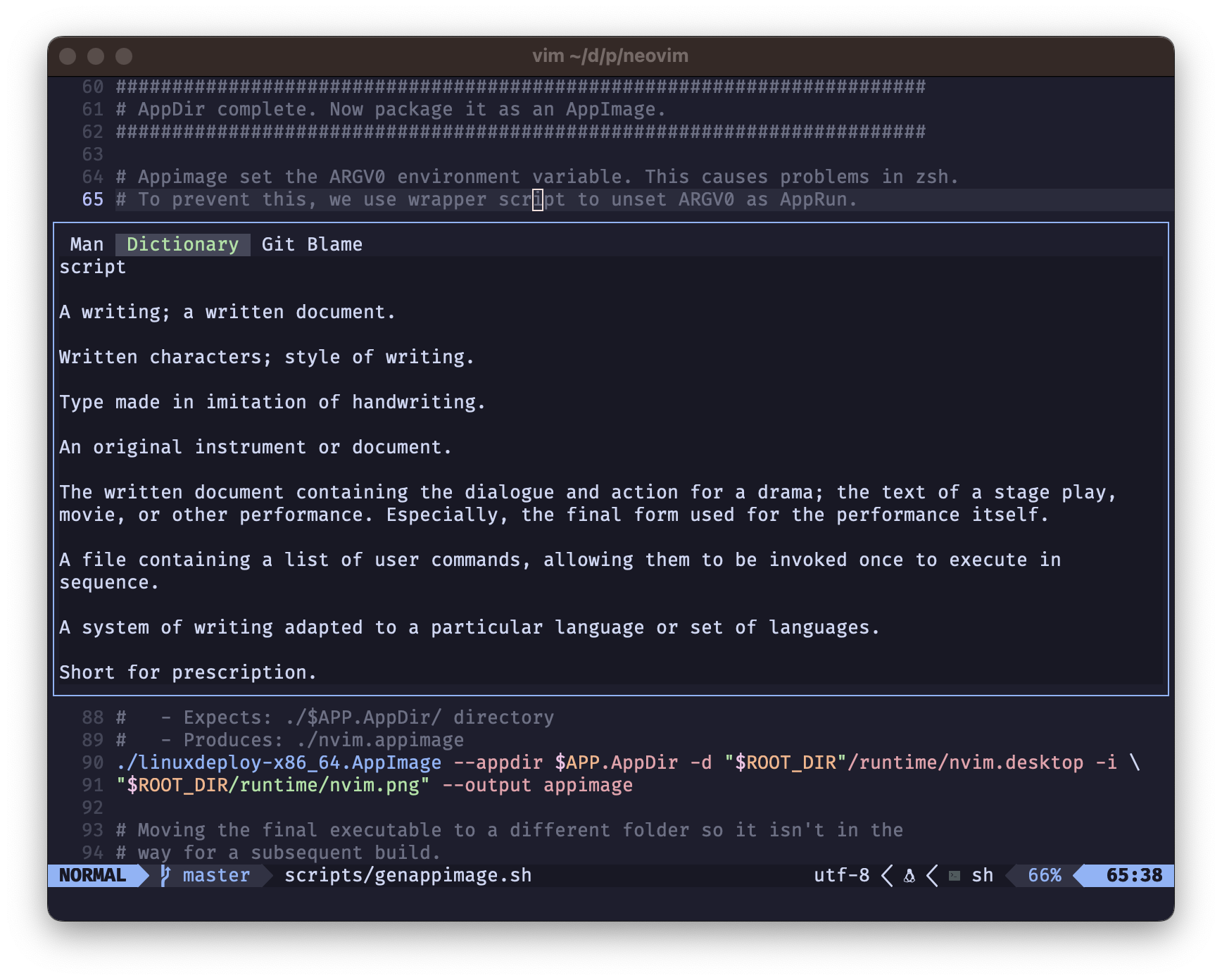
Task: Switch to the Man tab
Action: [87, 244]
